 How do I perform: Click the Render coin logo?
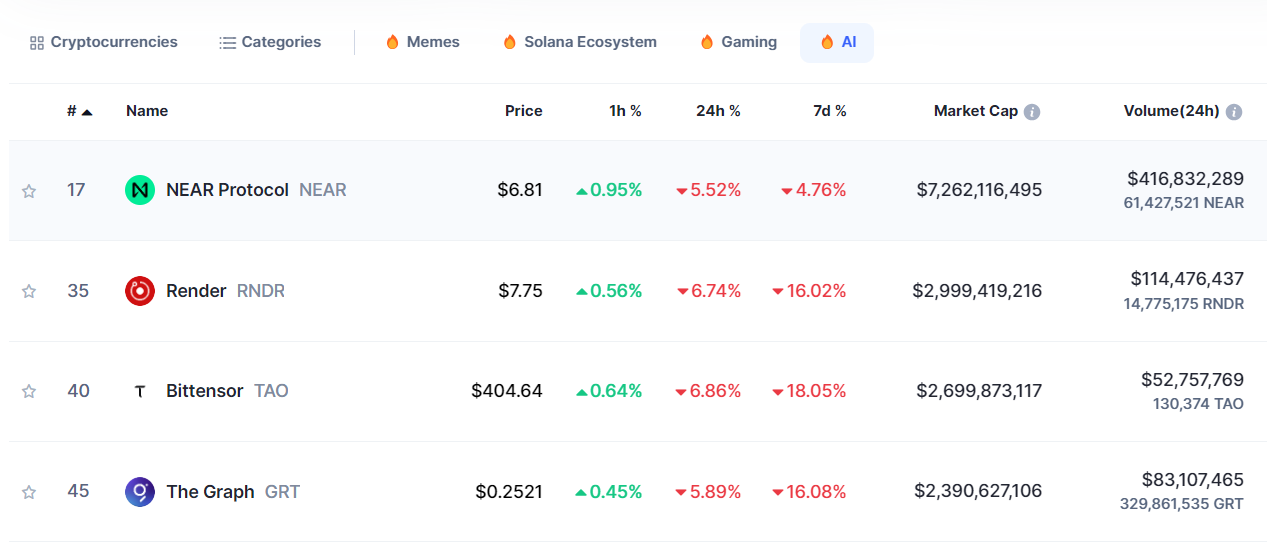click(x=140, y=291)
